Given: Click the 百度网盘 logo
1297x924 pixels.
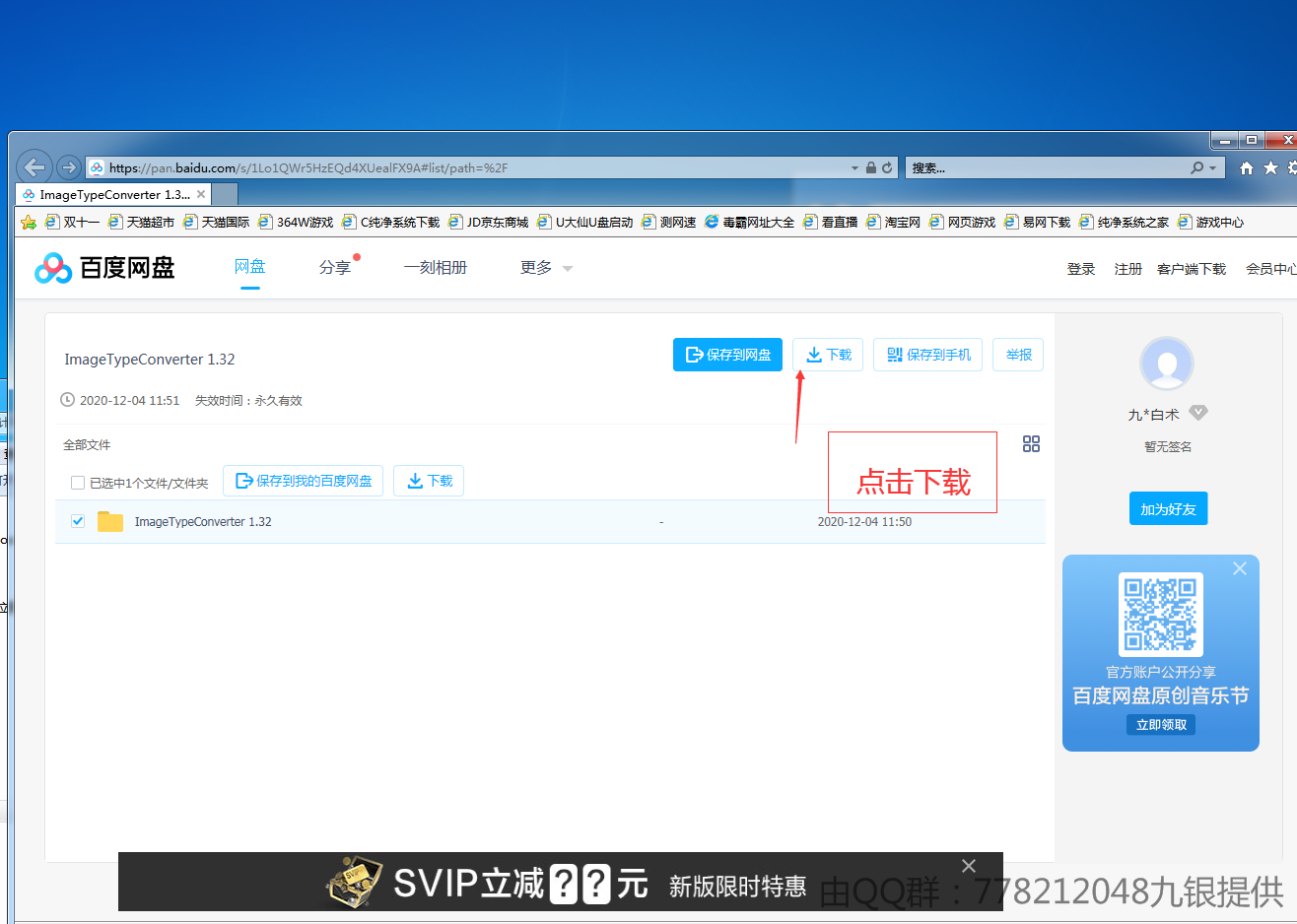Looking at the screenshot, I should click(104, 267).
